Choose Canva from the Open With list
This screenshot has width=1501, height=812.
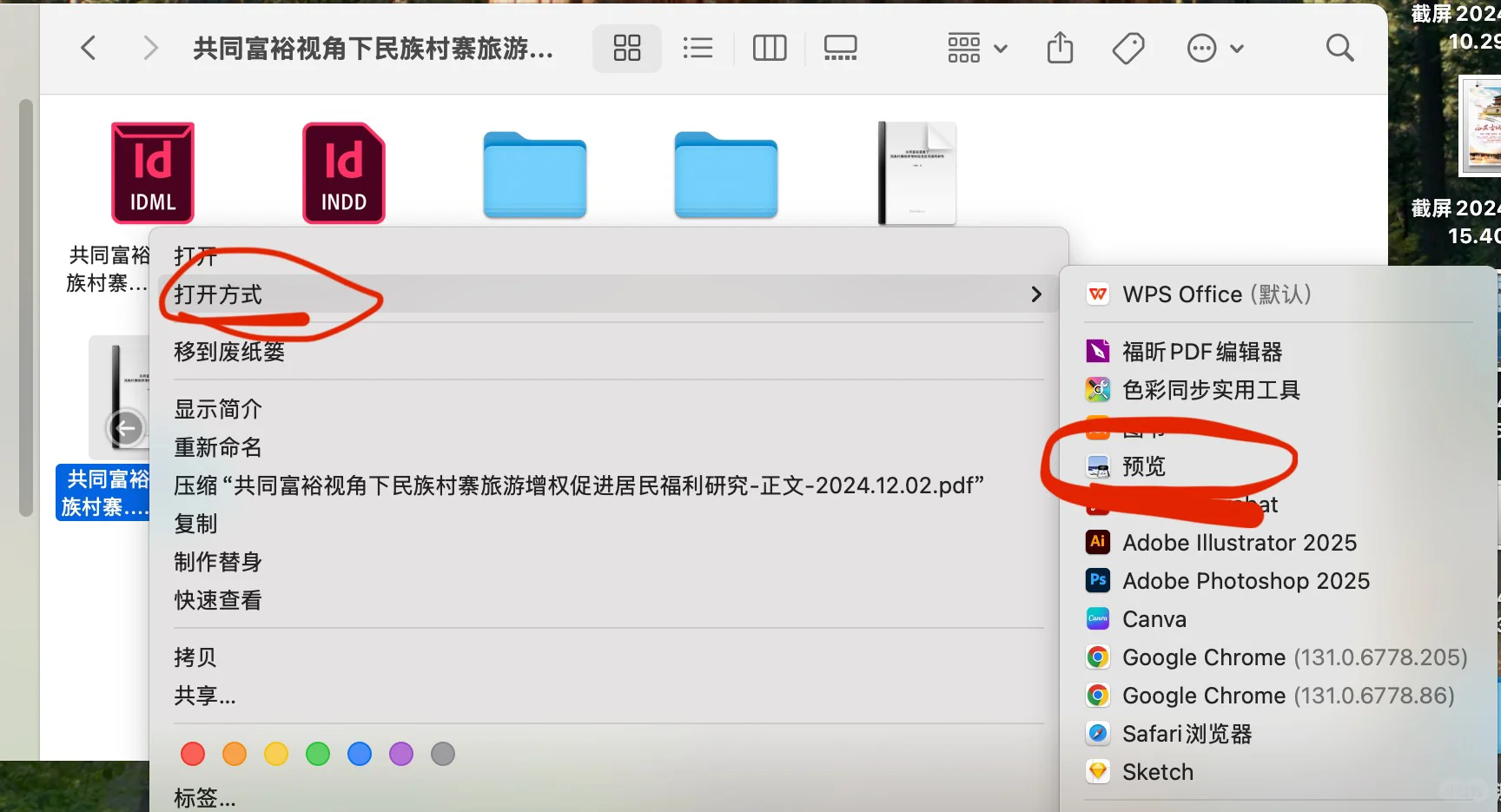tap(1154, 618)
